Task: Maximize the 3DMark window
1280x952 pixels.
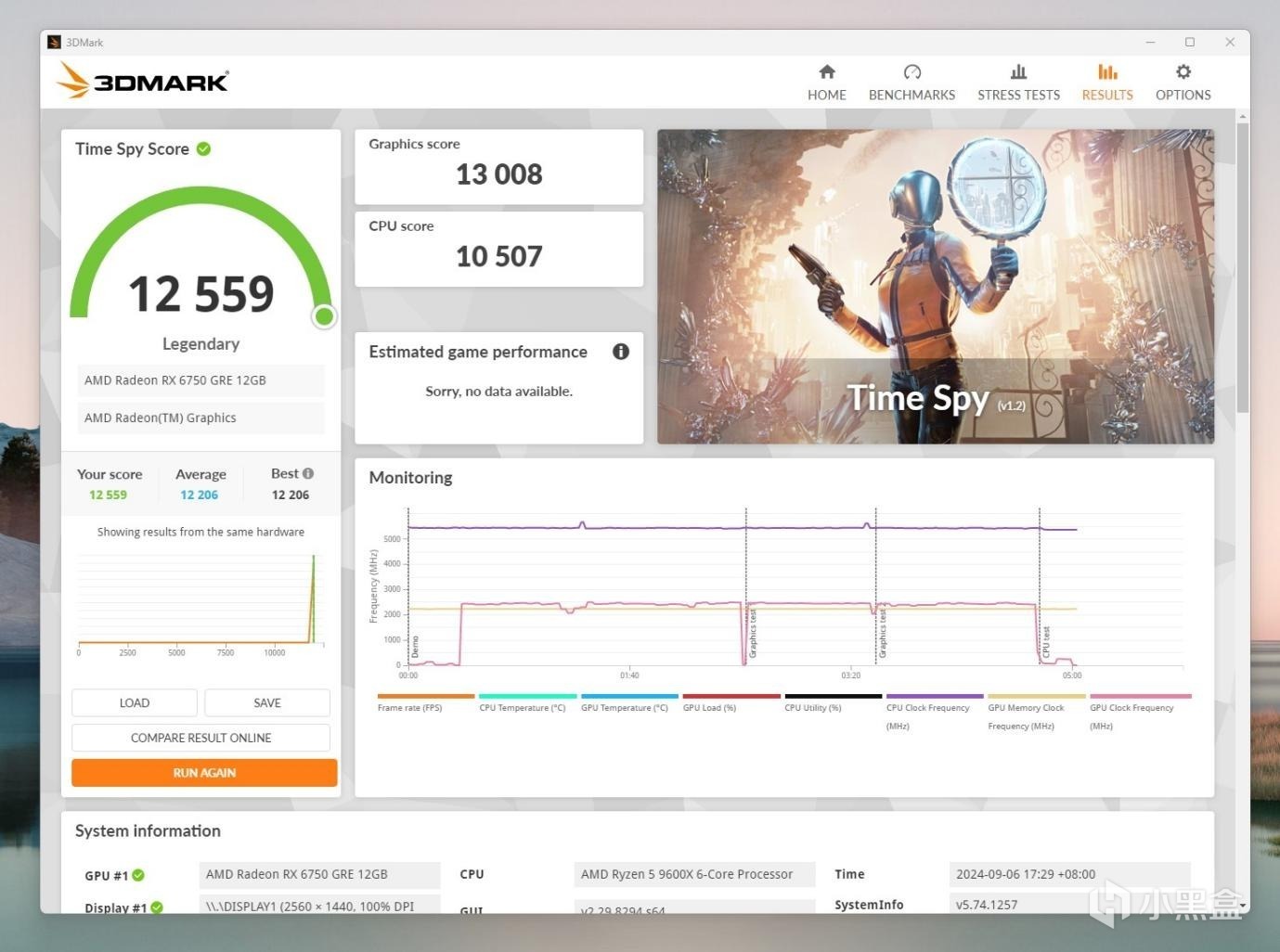Action: pos(1190,42)
